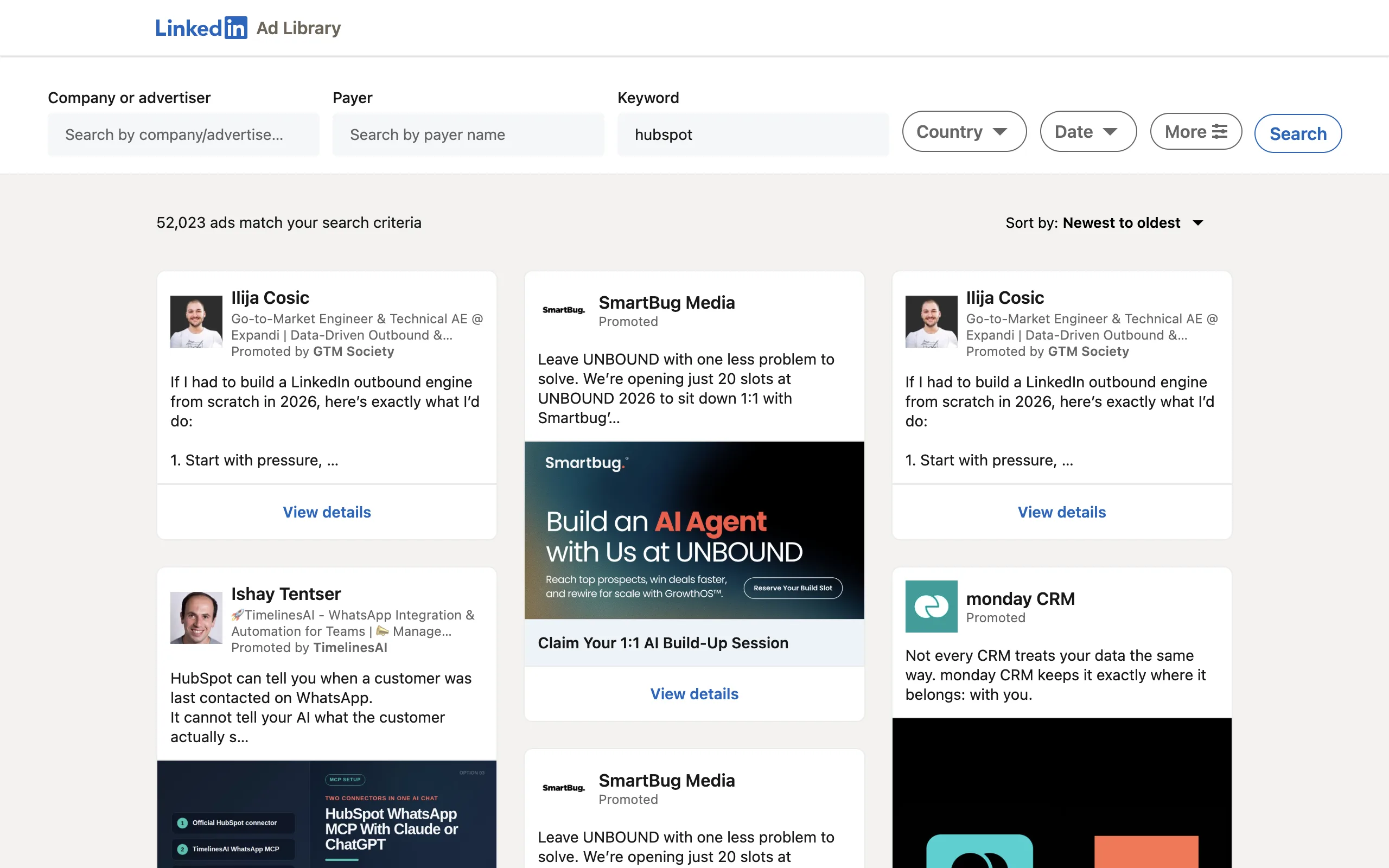1389x868 pixels.
Task: Click the Promoted by GTM Society text in first card
Action: (312, 352)
